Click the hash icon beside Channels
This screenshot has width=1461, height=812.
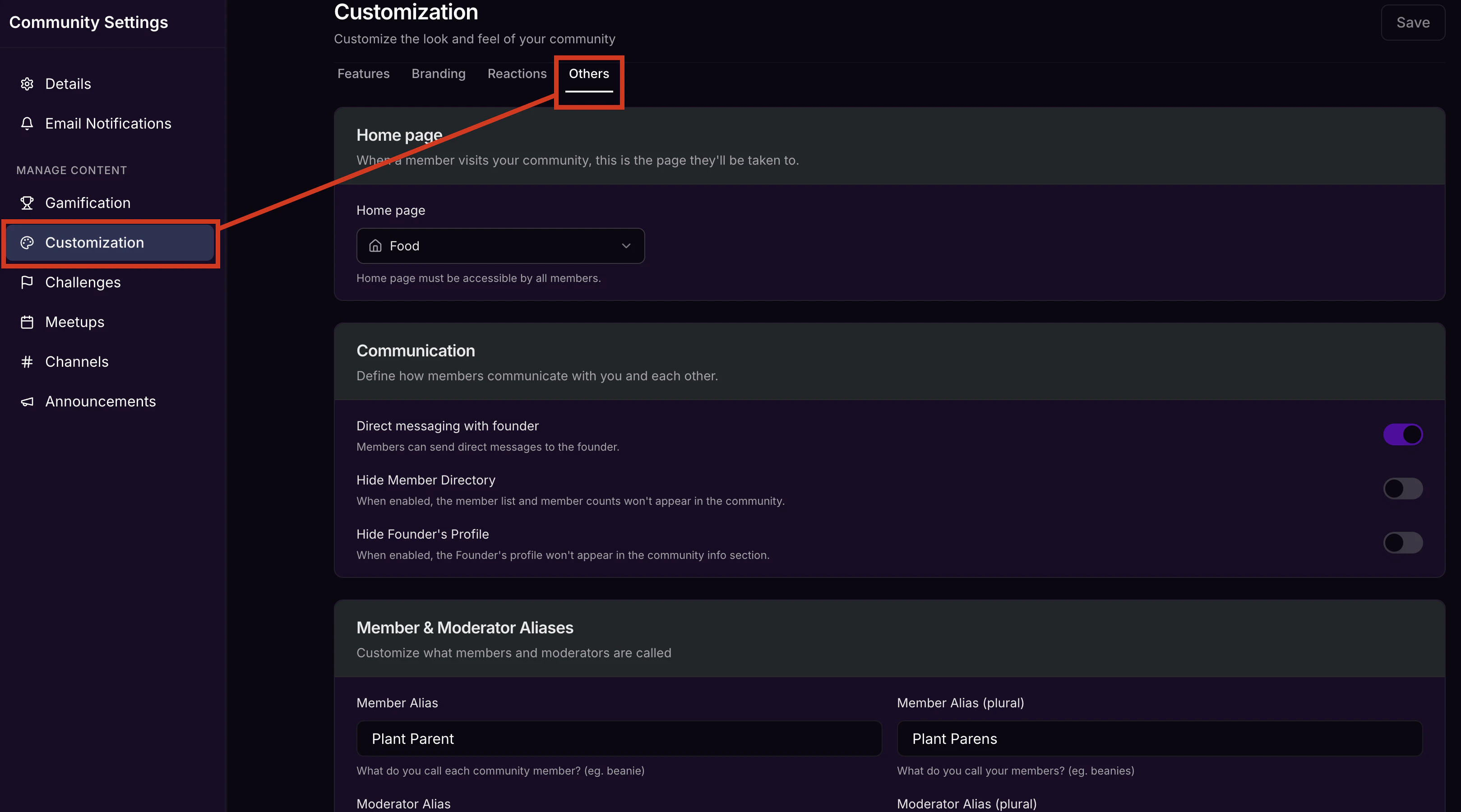(27, 362)
